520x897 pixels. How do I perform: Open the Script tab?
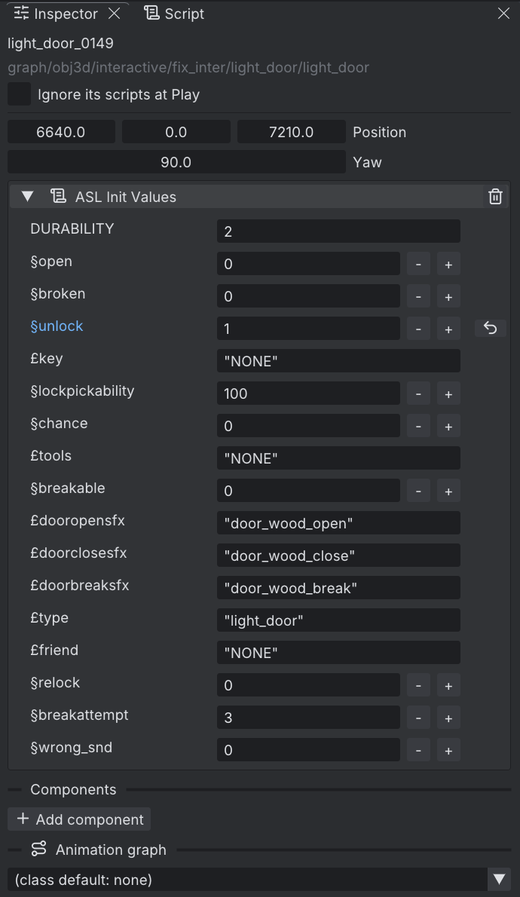[x=174, y=14]
